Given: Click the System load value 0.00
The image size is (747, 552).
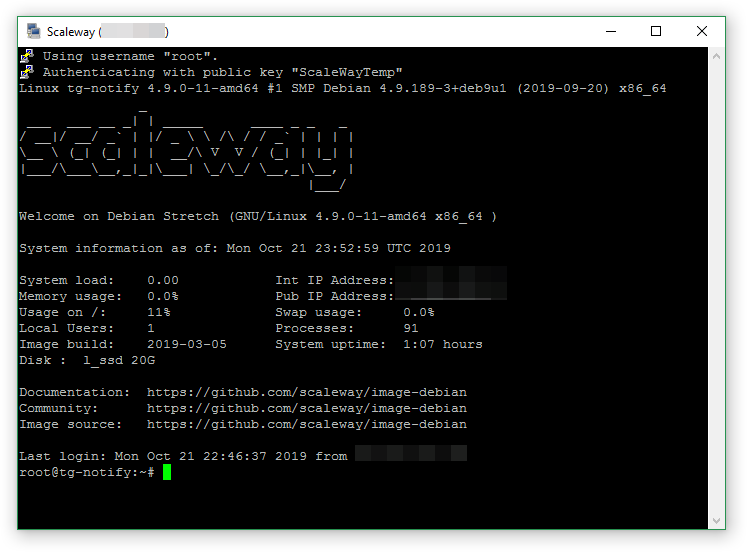Looking at the screenshot, I should coord(163,280).
